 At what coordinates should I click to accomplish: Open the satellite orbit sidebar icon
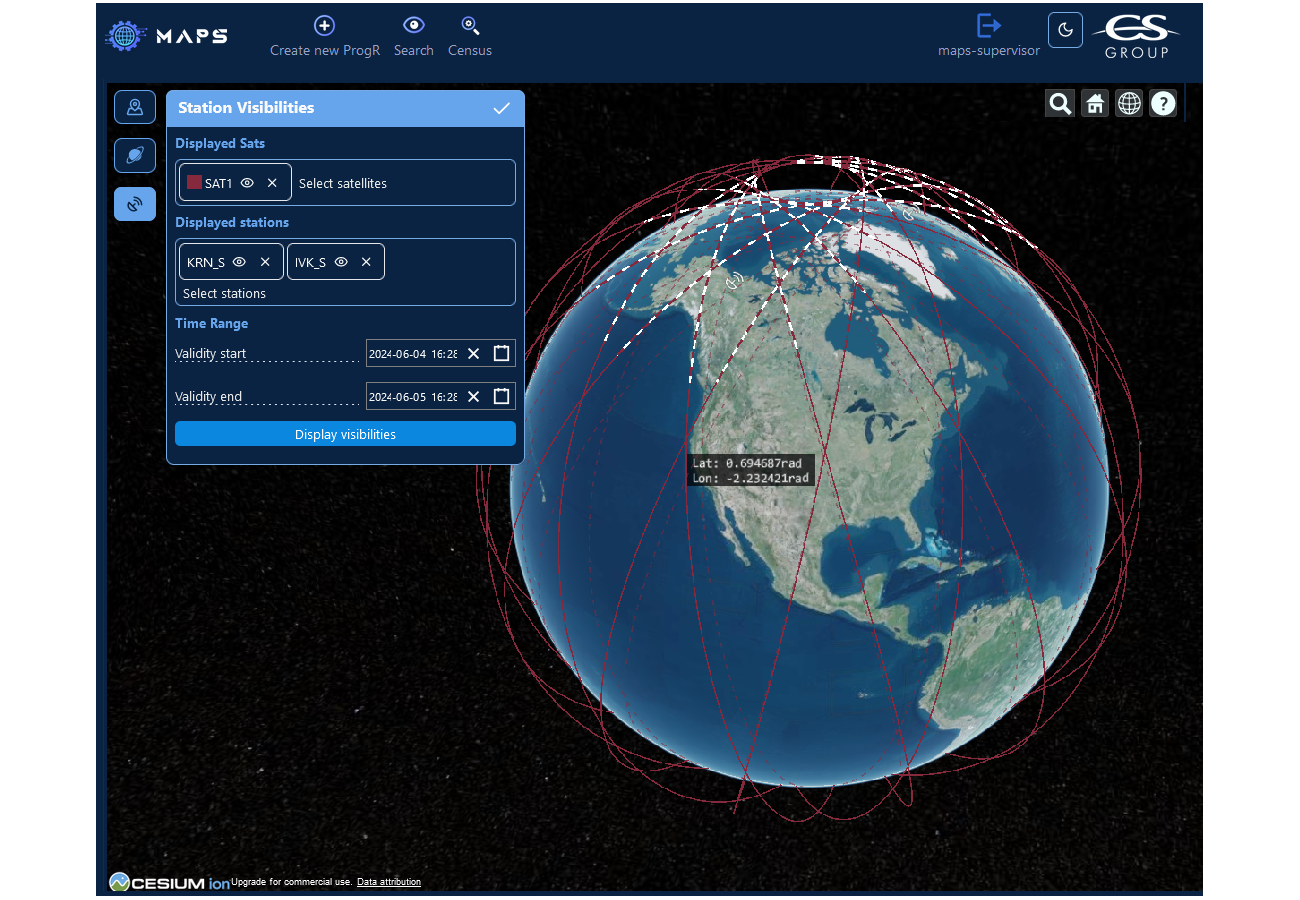[x=135, y=155]
